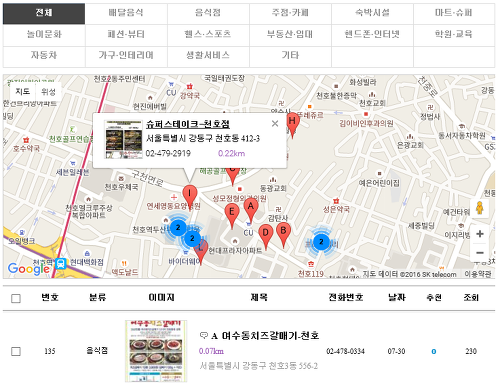Viewport: 500px width, 383px height.
Task: Open the 슈퍼스테이크-천호점 title link
Action: [x=188, y=124]
